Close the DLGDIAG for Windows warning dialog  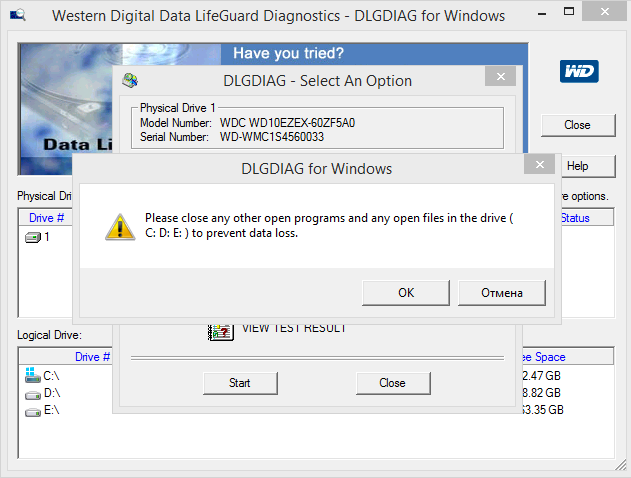pos(540,165)
